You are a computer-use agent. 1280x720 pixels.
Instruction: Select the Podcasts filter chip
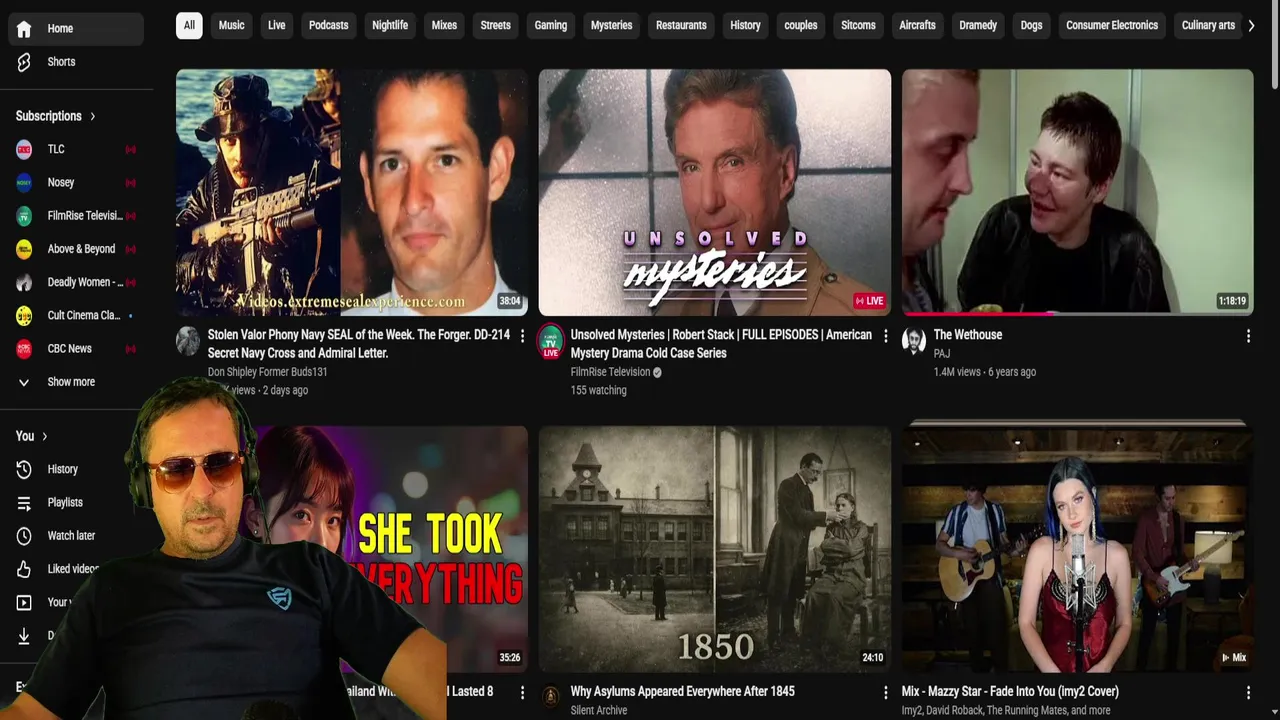328,25
